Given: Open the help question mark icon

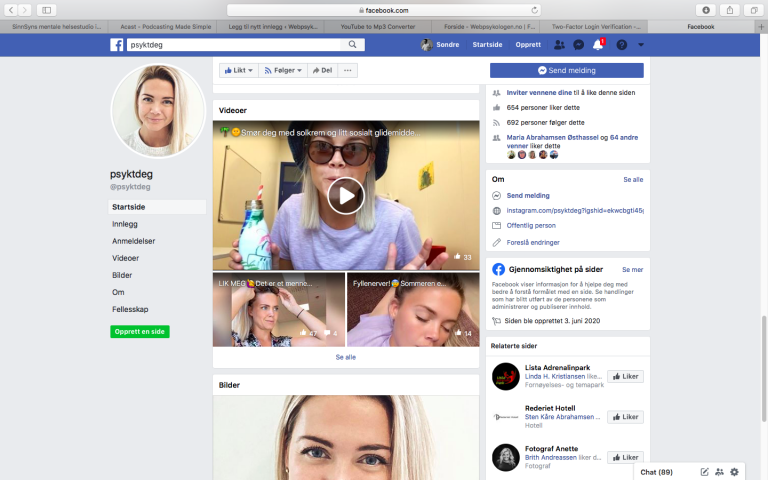Looking at the screenshot, I should (x=622, y=45).
